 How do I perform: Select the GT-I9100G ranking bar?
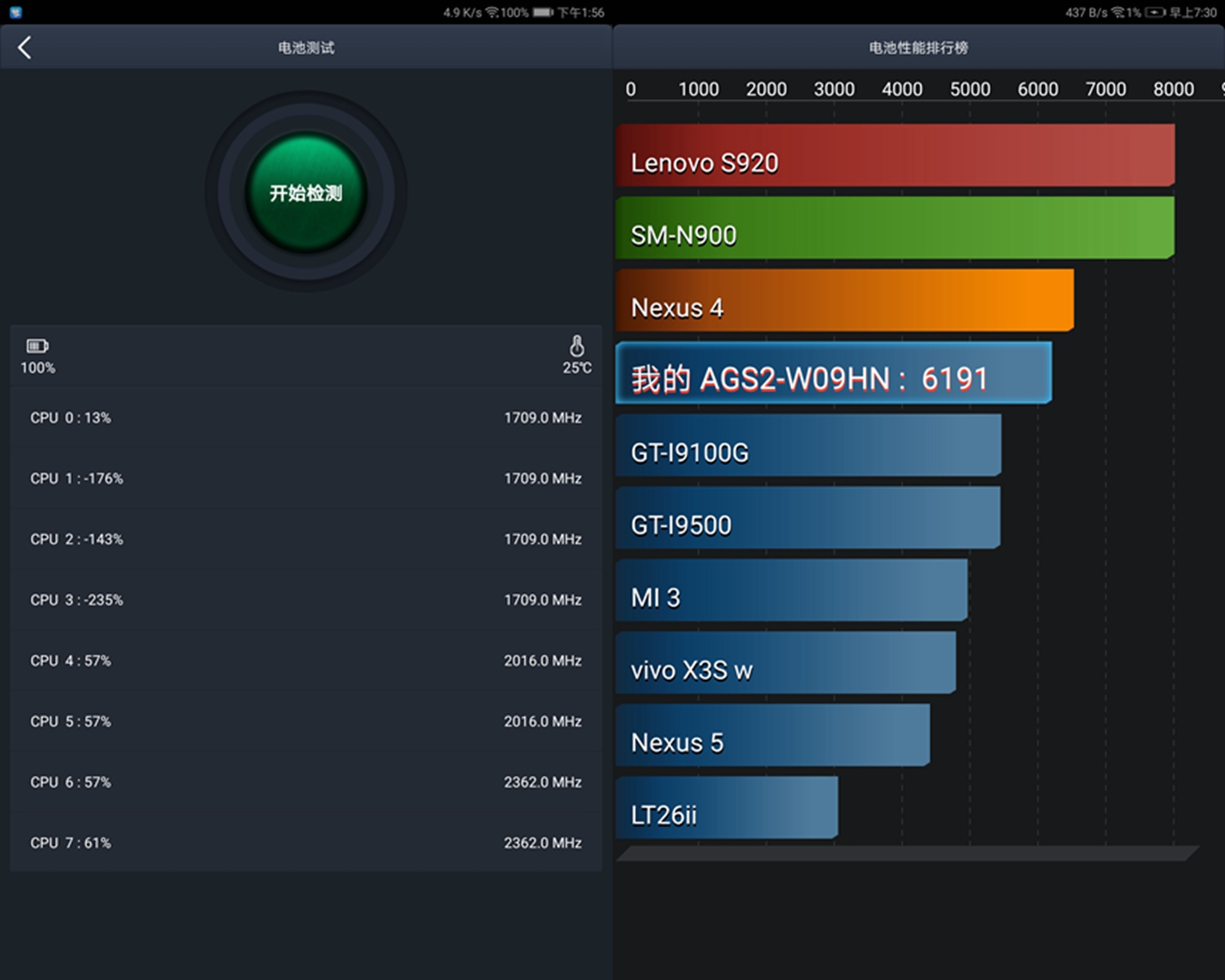click(x=808, y=445)
